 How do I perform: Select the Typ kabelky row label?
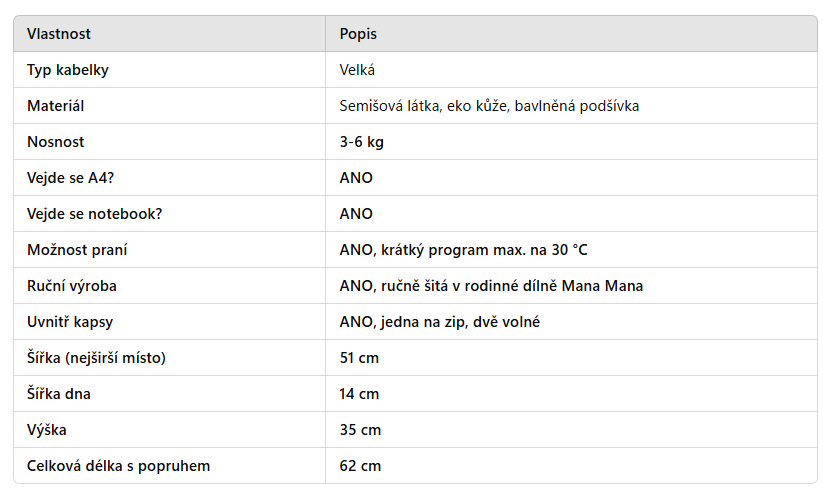pos(68,70)
